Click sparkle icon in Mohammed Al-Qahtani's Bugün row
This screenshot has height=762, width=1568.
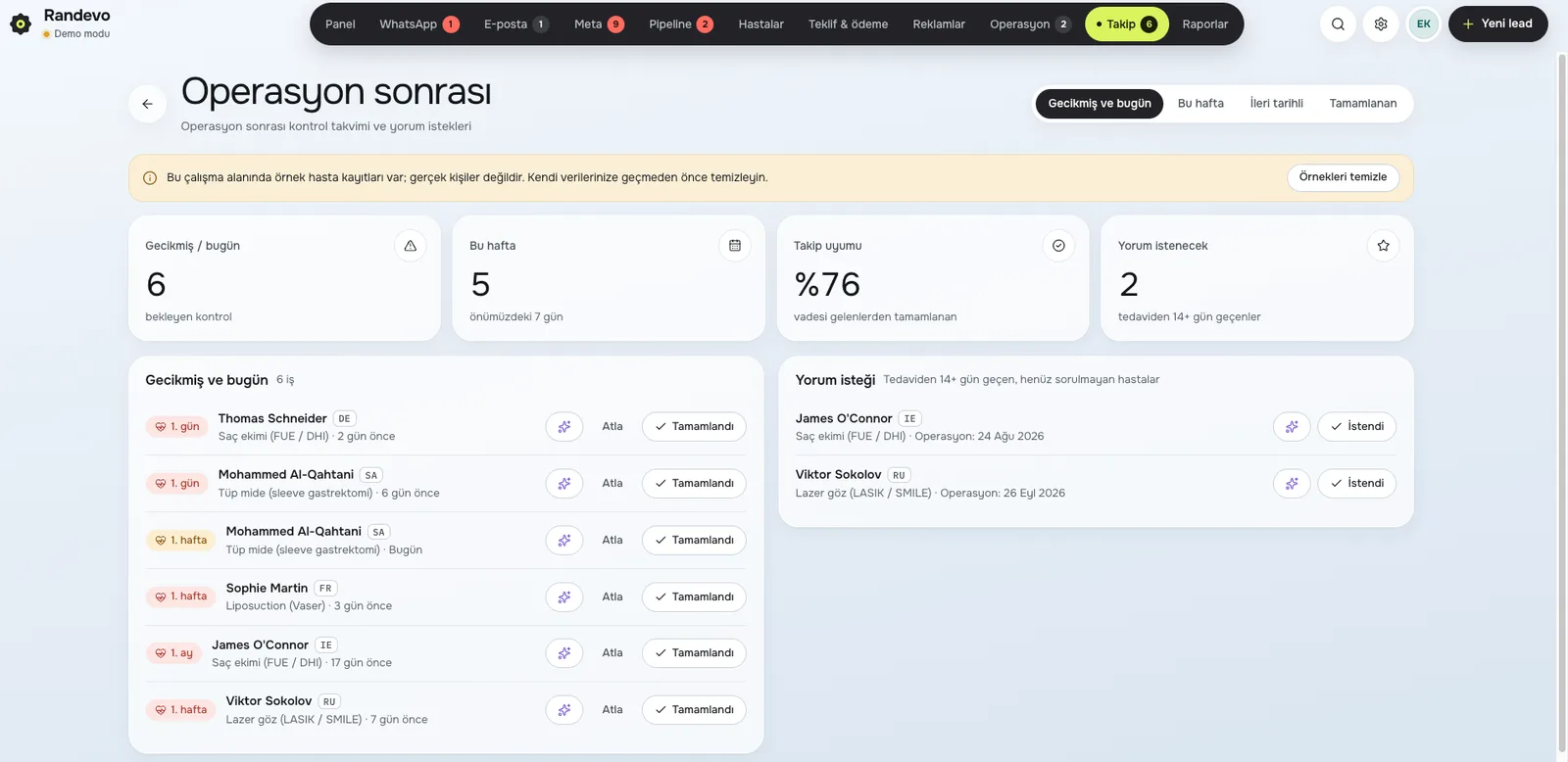point(564,541)
